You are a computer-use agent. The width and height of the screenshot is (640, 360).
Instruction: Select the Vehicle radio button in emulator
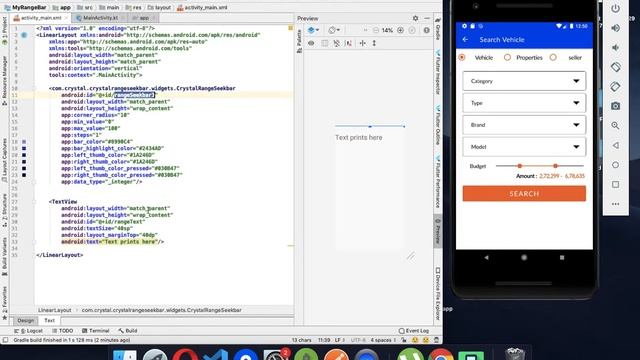pyautogui.click(x=462, y=58)
